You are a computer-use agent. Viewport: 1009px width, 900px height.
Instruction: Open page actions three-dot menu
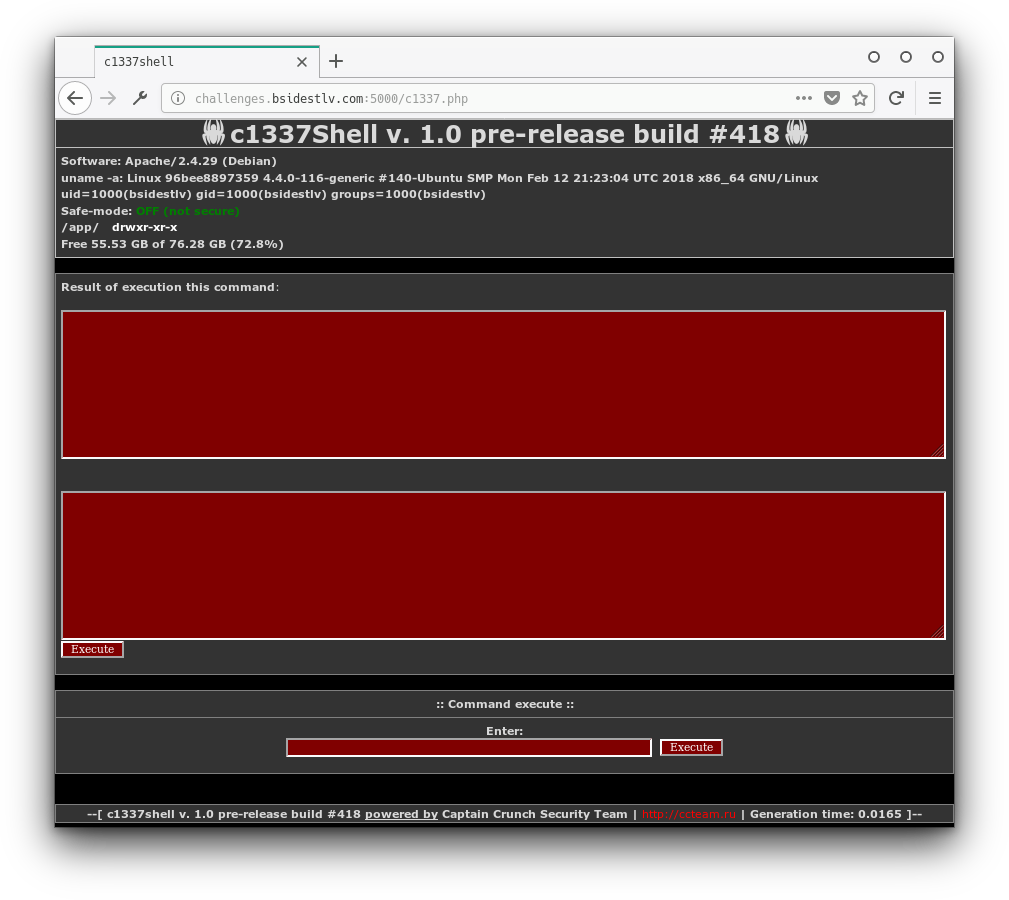803,98
